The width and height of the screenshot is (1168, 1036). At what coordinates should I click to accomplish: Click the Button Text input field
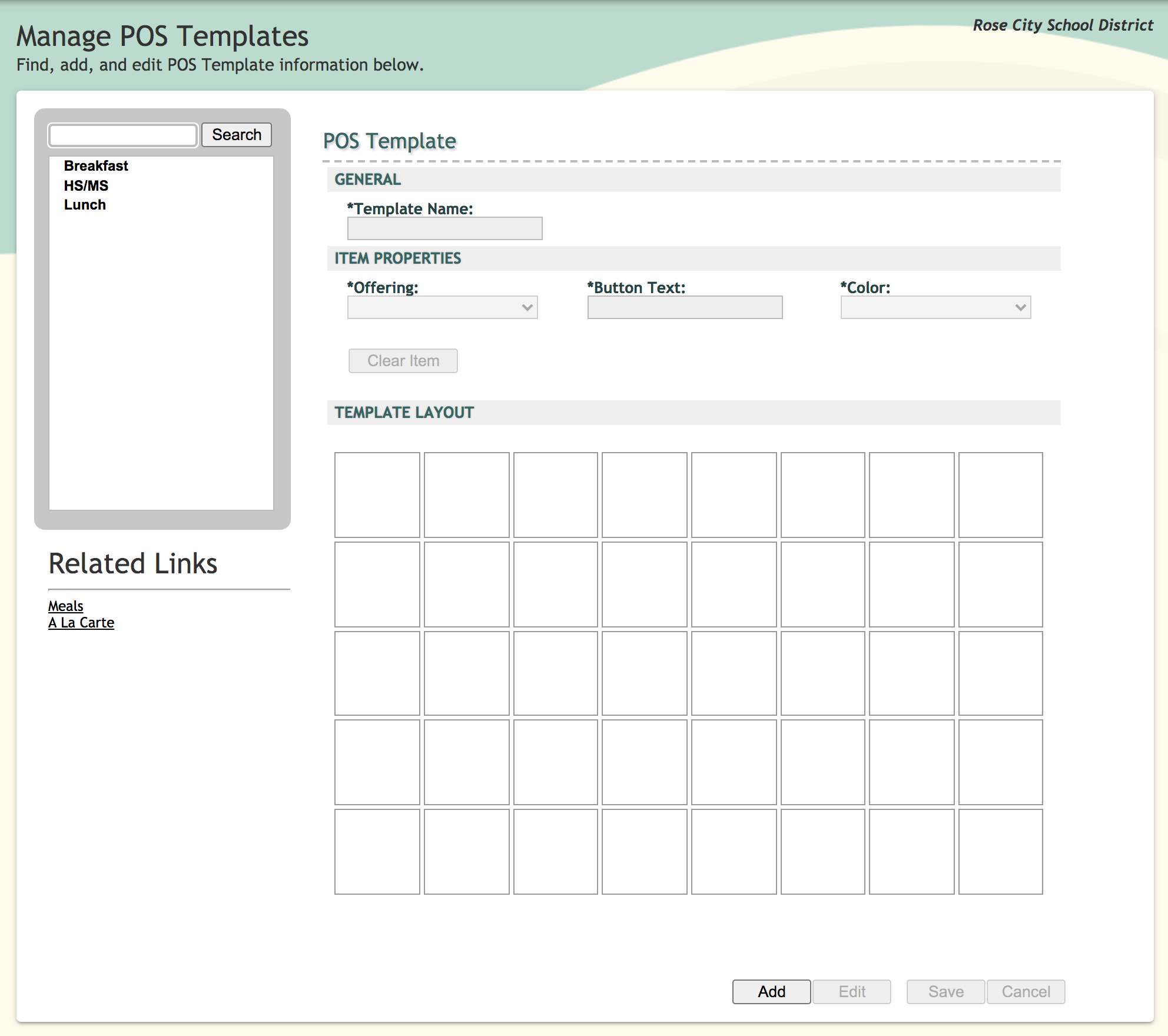(685, 307)
